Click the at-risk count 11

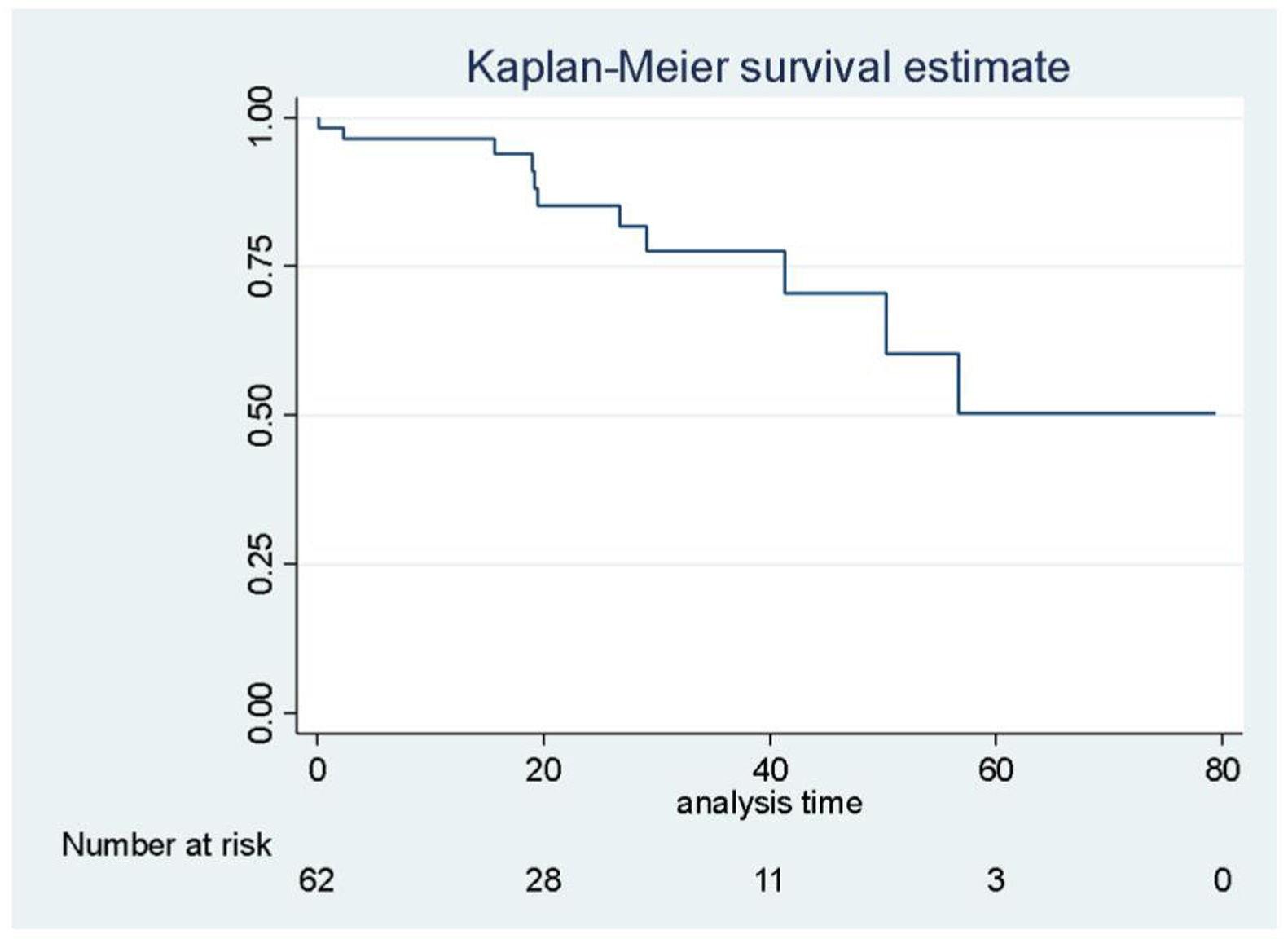click(769, 880)
